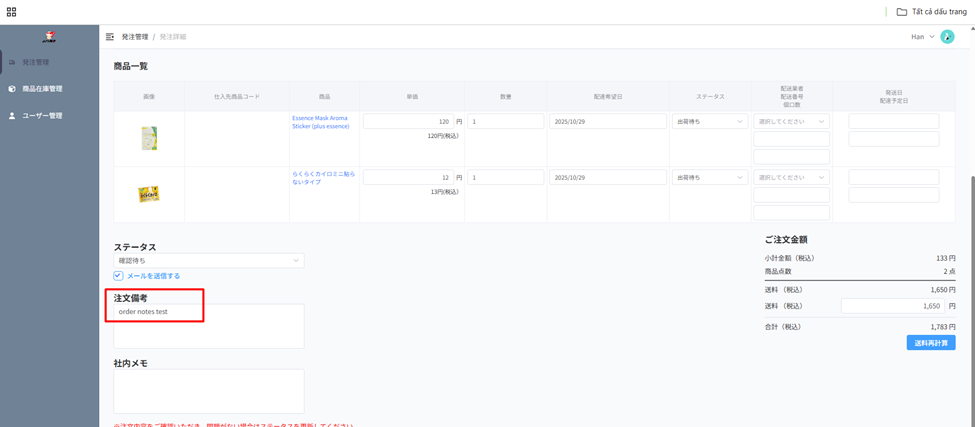
Task: Open status dropdown for Essence Mask row
Action: pos(709,122)
